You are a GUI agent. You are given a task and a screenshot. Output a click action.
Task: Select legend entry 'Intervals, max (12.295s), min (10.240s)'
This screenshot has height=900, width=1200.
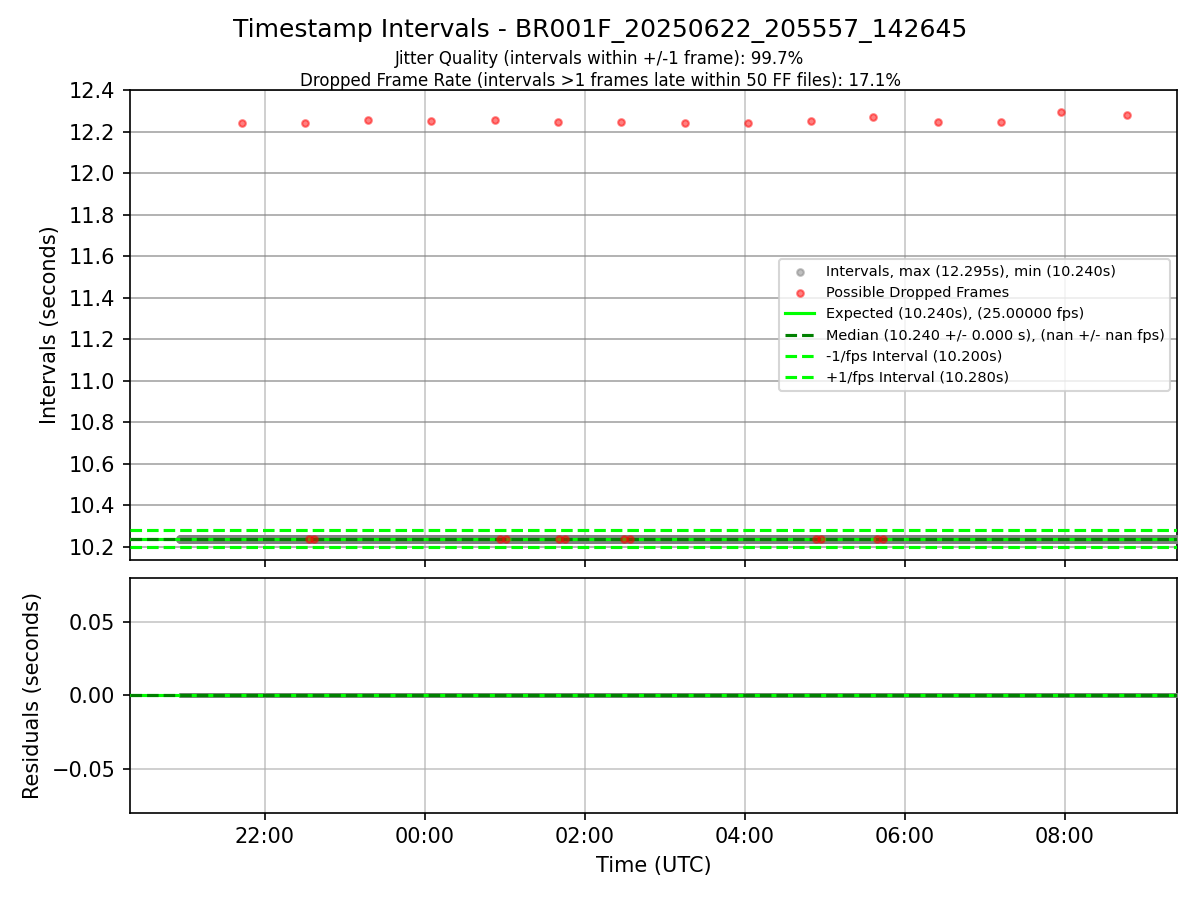970,271
